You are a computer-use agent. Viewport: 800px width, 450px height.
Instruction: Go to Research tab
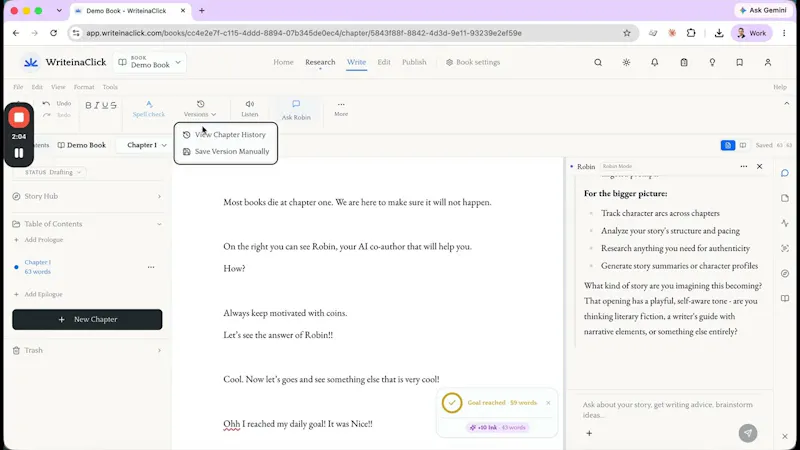[x=320, y=62]
